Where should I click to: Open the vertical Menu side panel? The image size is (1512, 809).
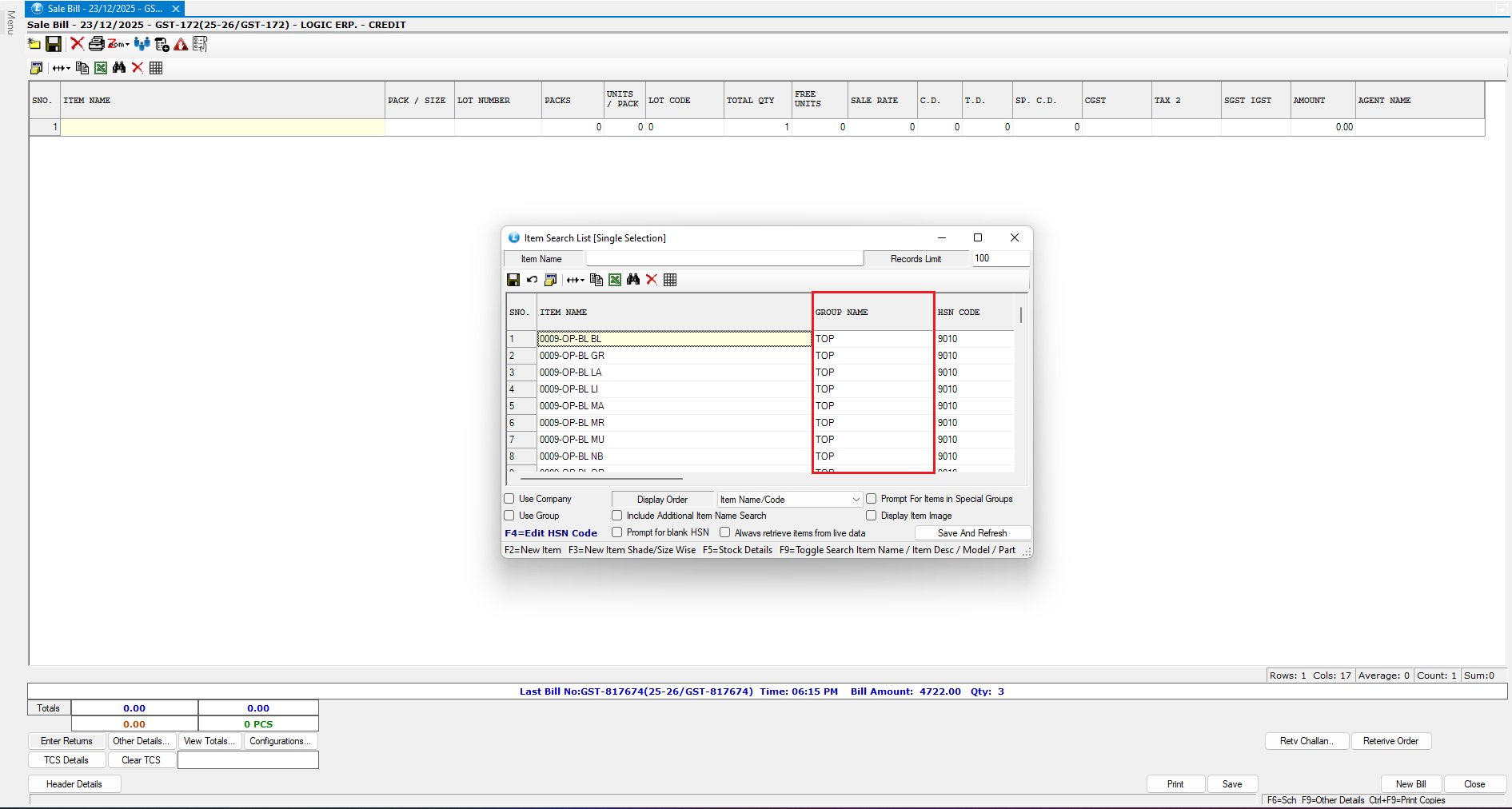point(10,22)
